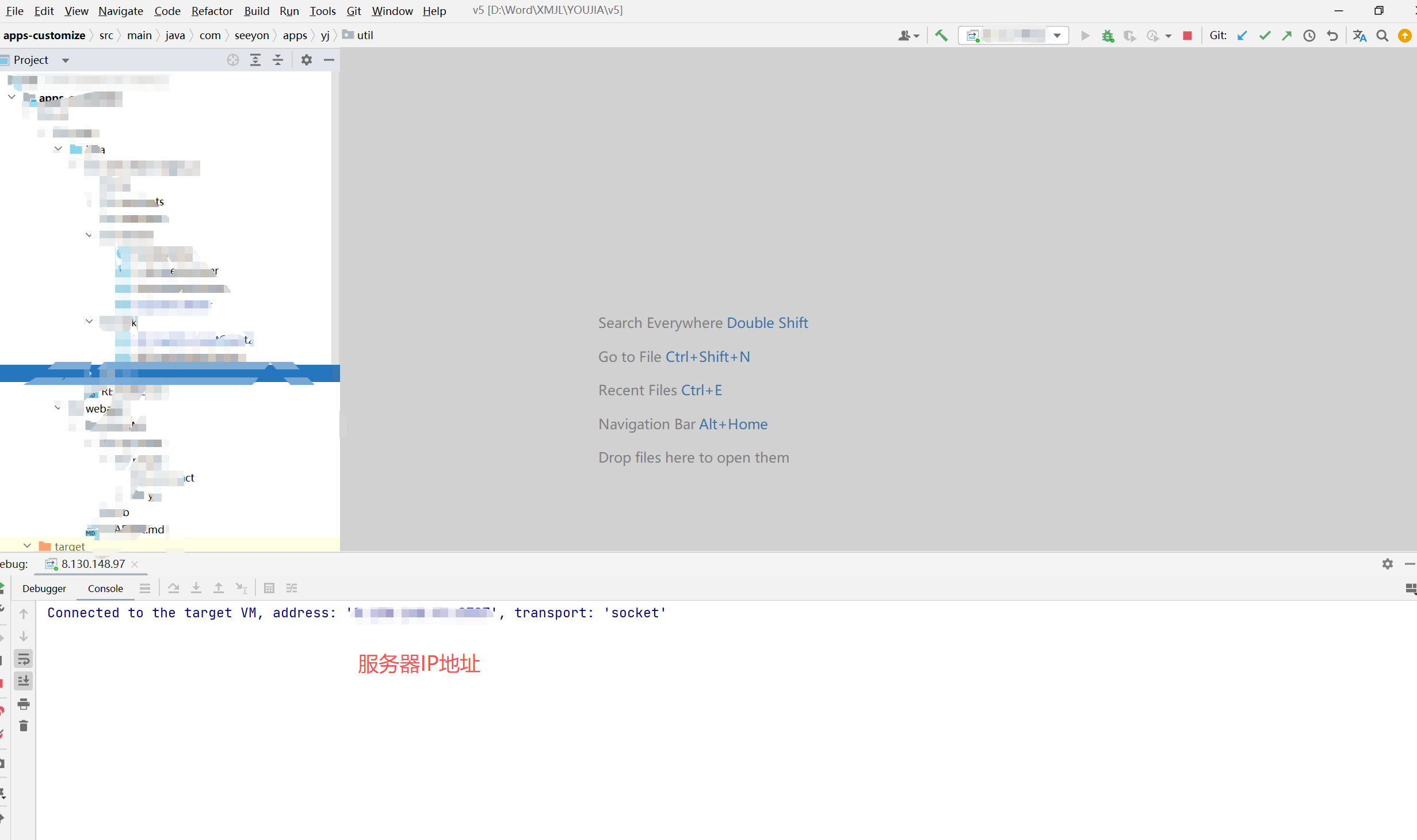The height and width of the screenshot is (840, 1417).
Task: Click the green Debug bug icon
Action: coord(1107,36)
